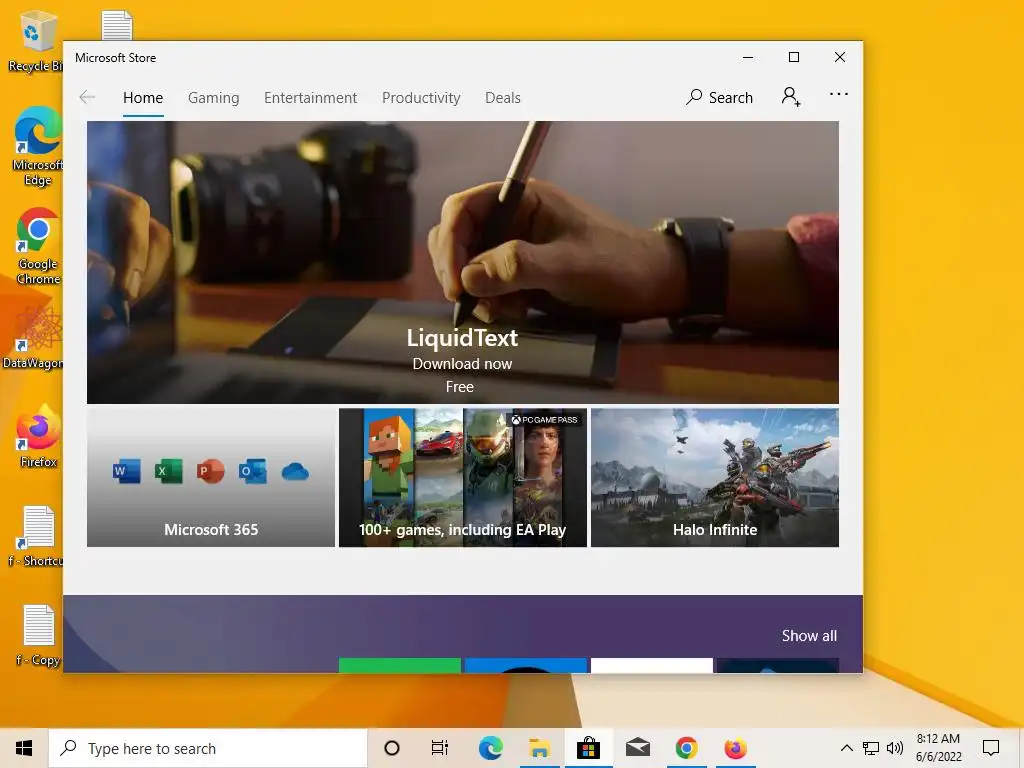Open Mail from the taskbar

click(x=637, y=748)
